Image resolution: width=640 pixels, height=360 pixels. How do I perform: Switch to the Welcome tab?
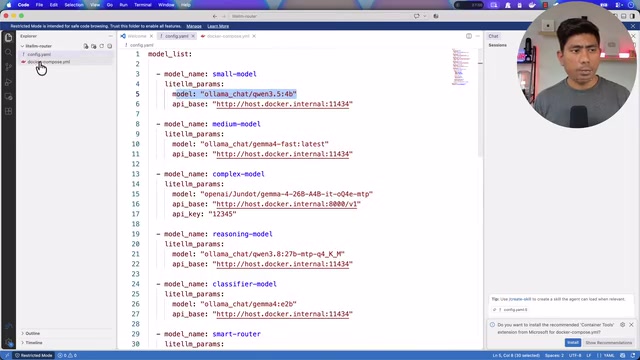pyautogui.click(x=136, y=36)
